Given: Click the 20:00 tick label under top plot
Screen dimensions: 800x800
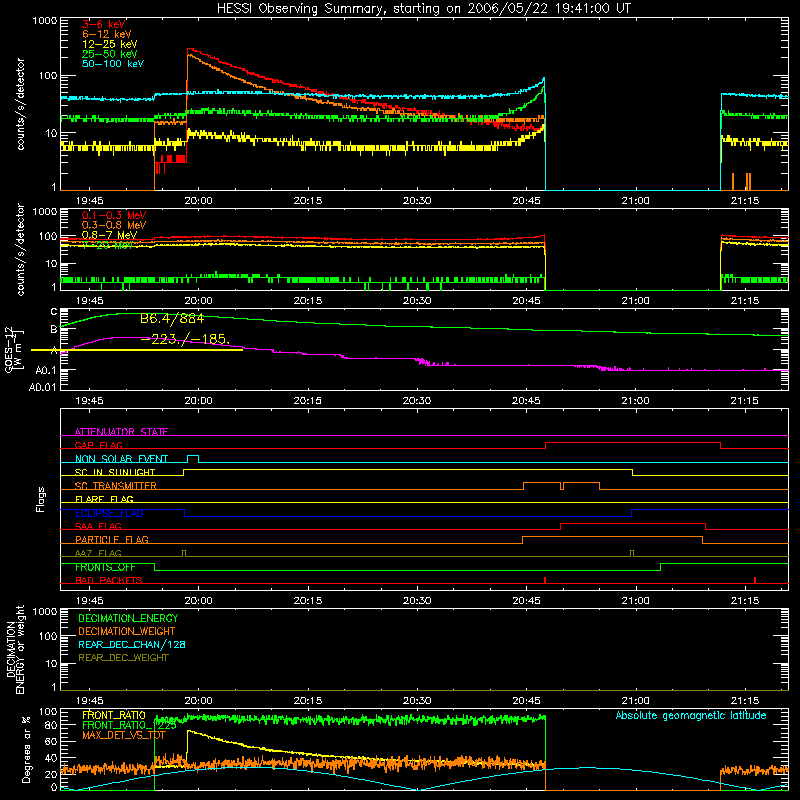Looking at the screenshot, I should (198, 201).
